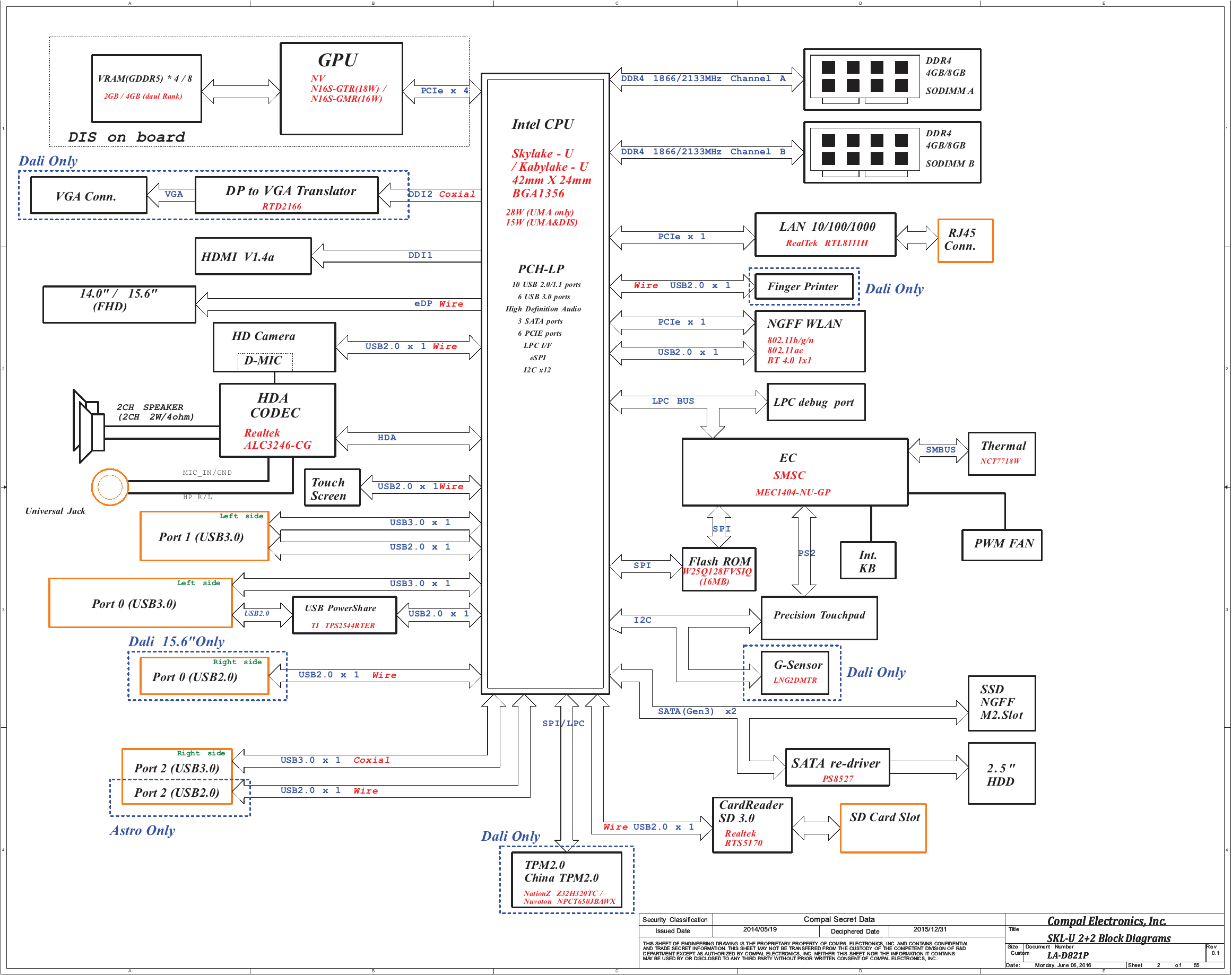
Task: Click the PS2 double arrow below EC
Action: tap(803, 551)
